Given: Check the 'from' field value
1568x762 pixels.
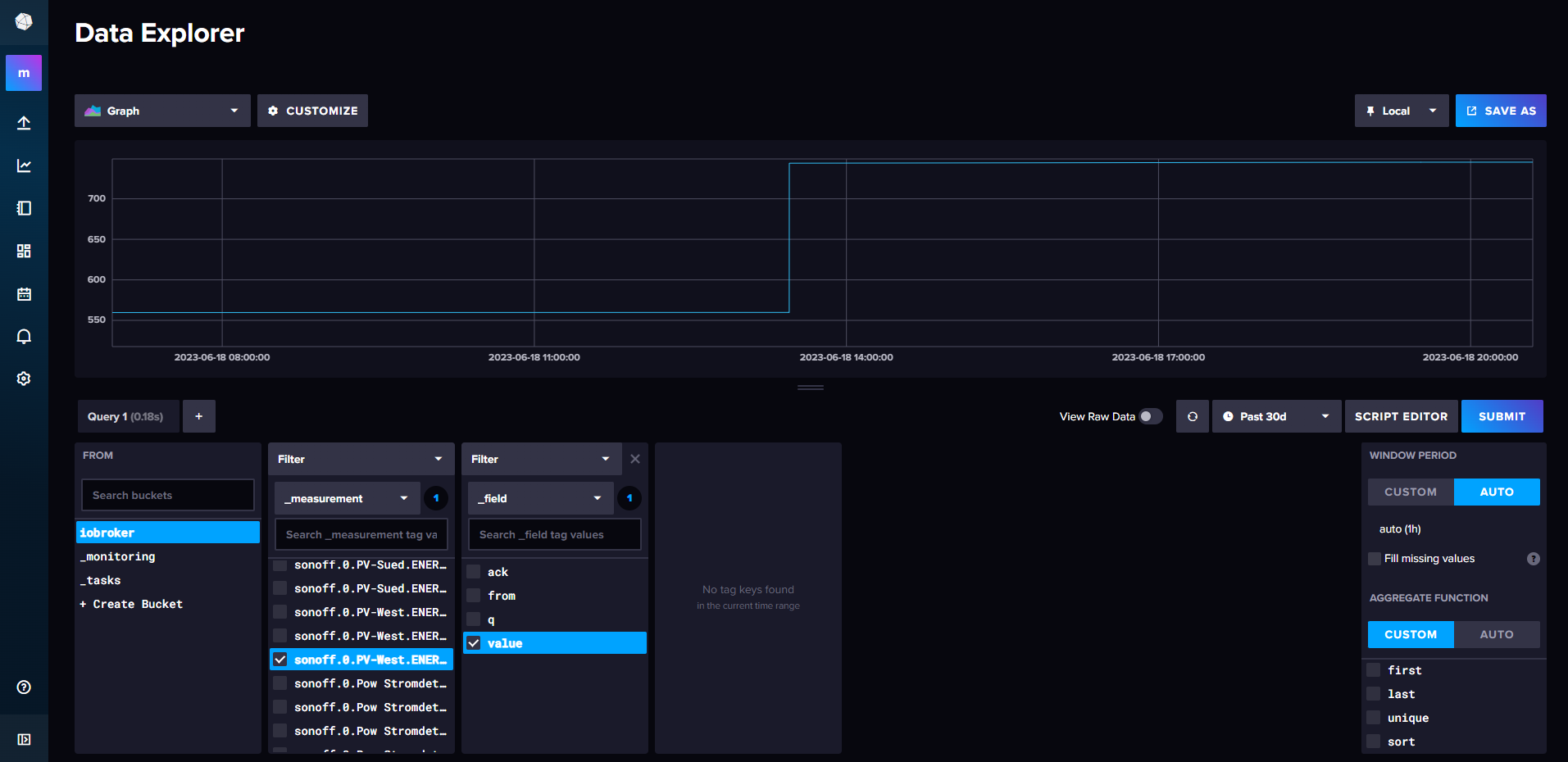Looking at the screenshot, I should coord(474,596).
